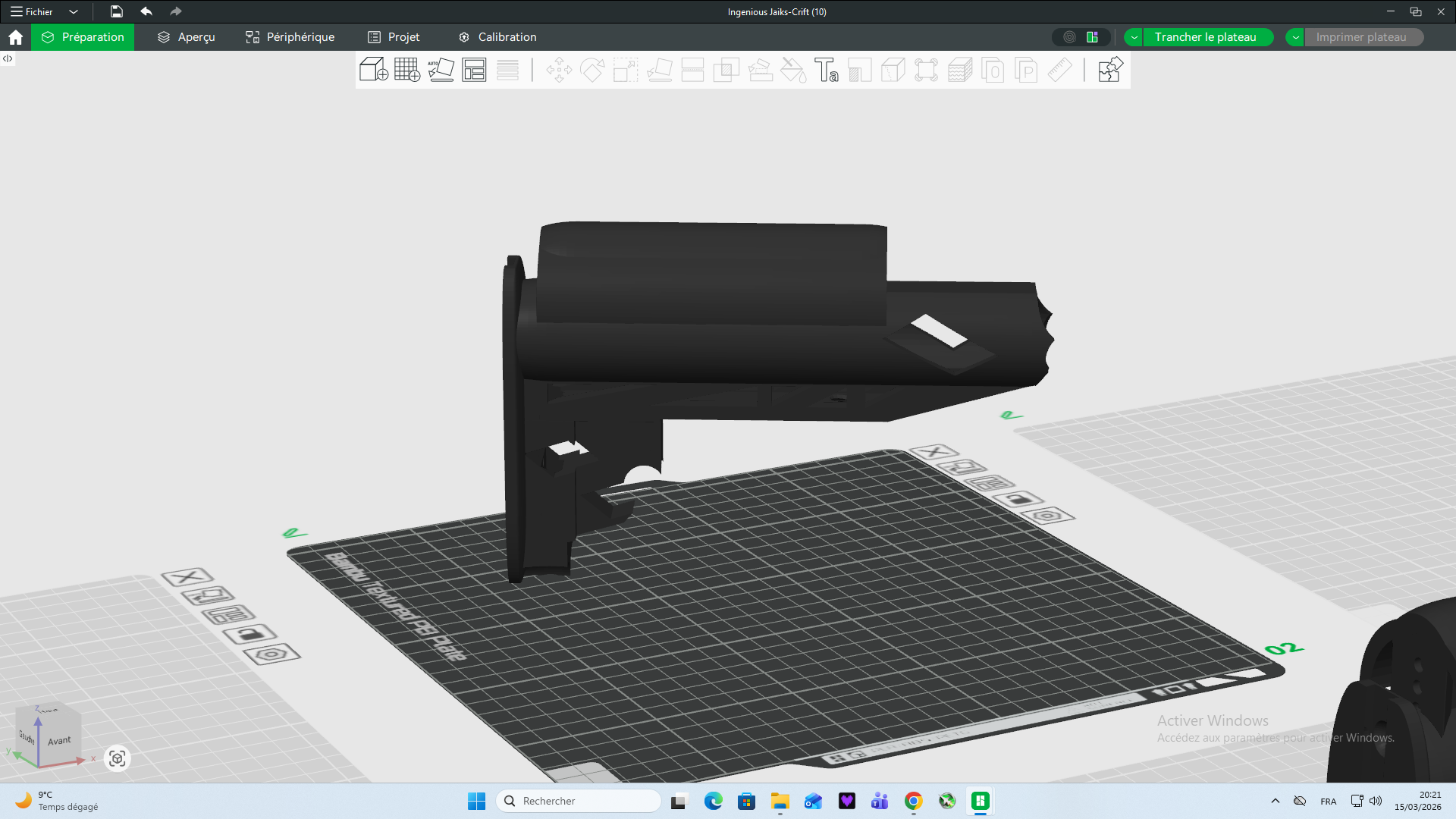Image resolution: width=1456 pixels, height=819 pixels.
Task: Open the Projet tab
Action: [x=394, y=37]
